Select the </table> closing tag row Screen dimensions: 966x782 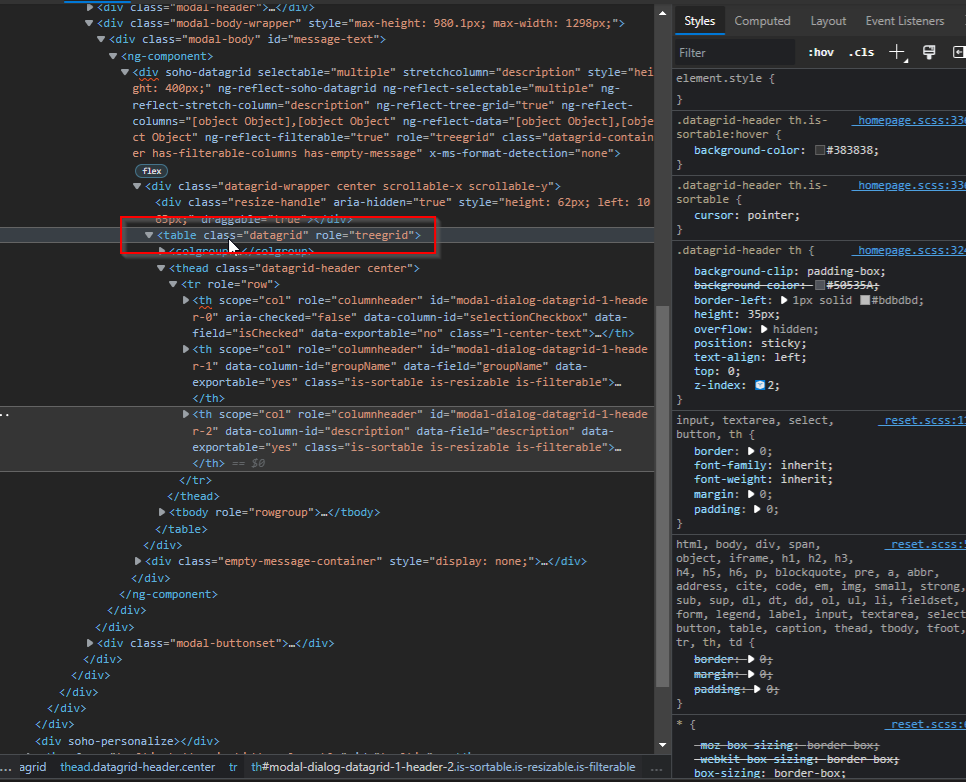pyautogui.click(x=181, y=529)
